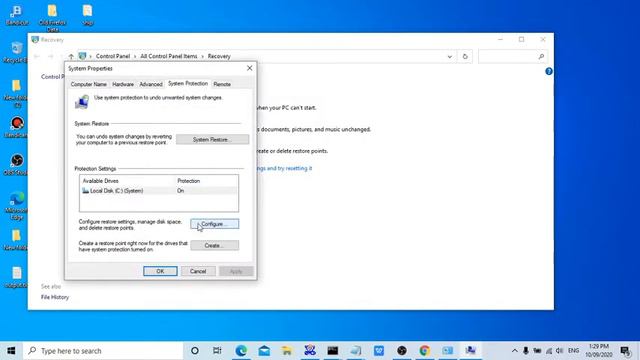640x360 pixels.
Task: Click the Available Drives column header
Action: pyautogui.click(x=100, y=181)
